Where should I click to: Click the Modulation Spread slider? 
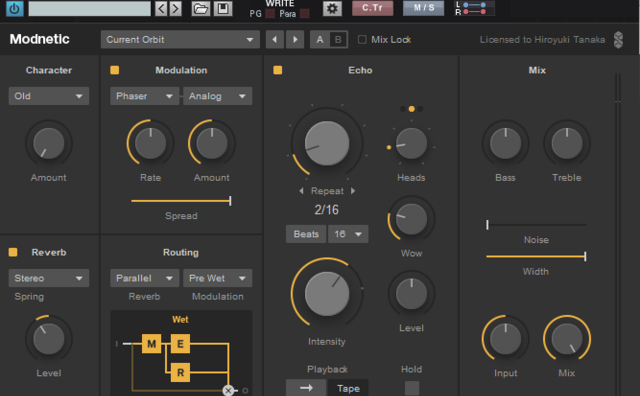[181, 201]
